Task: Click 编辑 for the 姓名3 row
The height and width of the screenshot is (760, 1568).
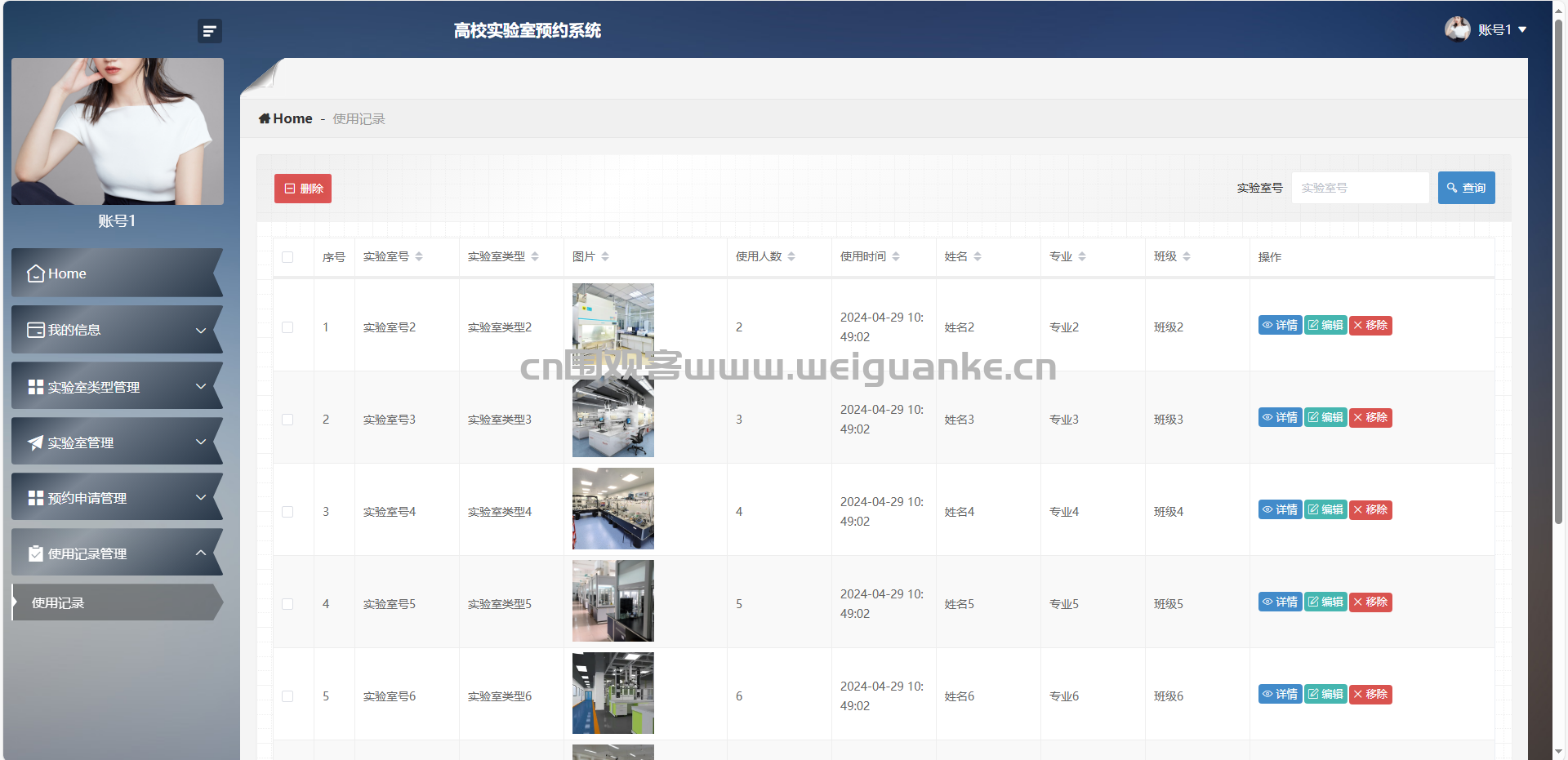Action: [1325, 417]
